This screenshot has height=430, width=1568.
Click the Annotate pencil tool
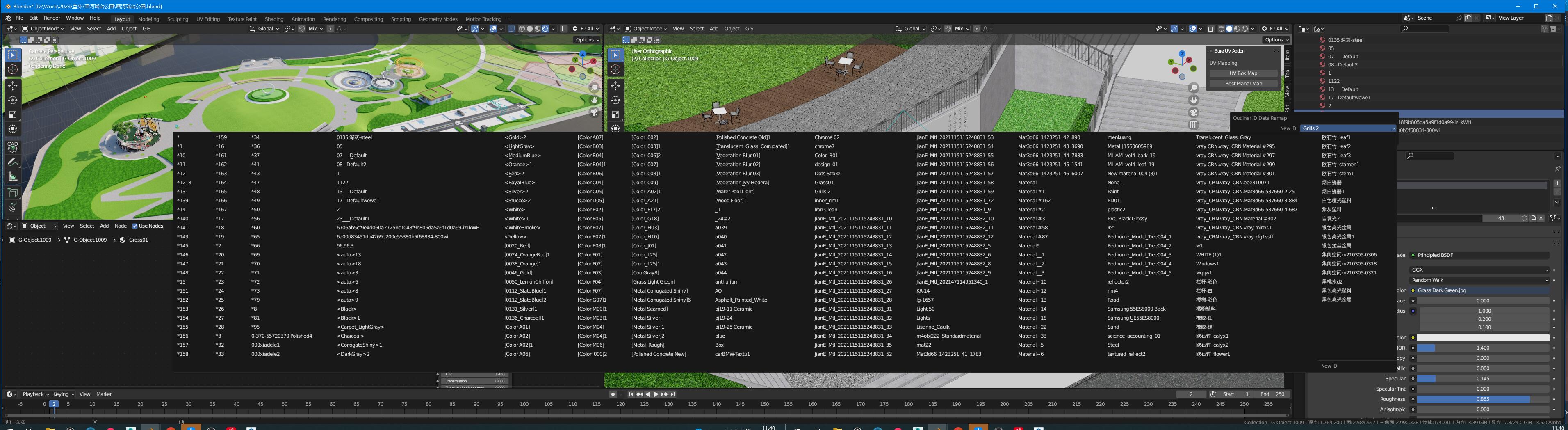coord(13,162)
